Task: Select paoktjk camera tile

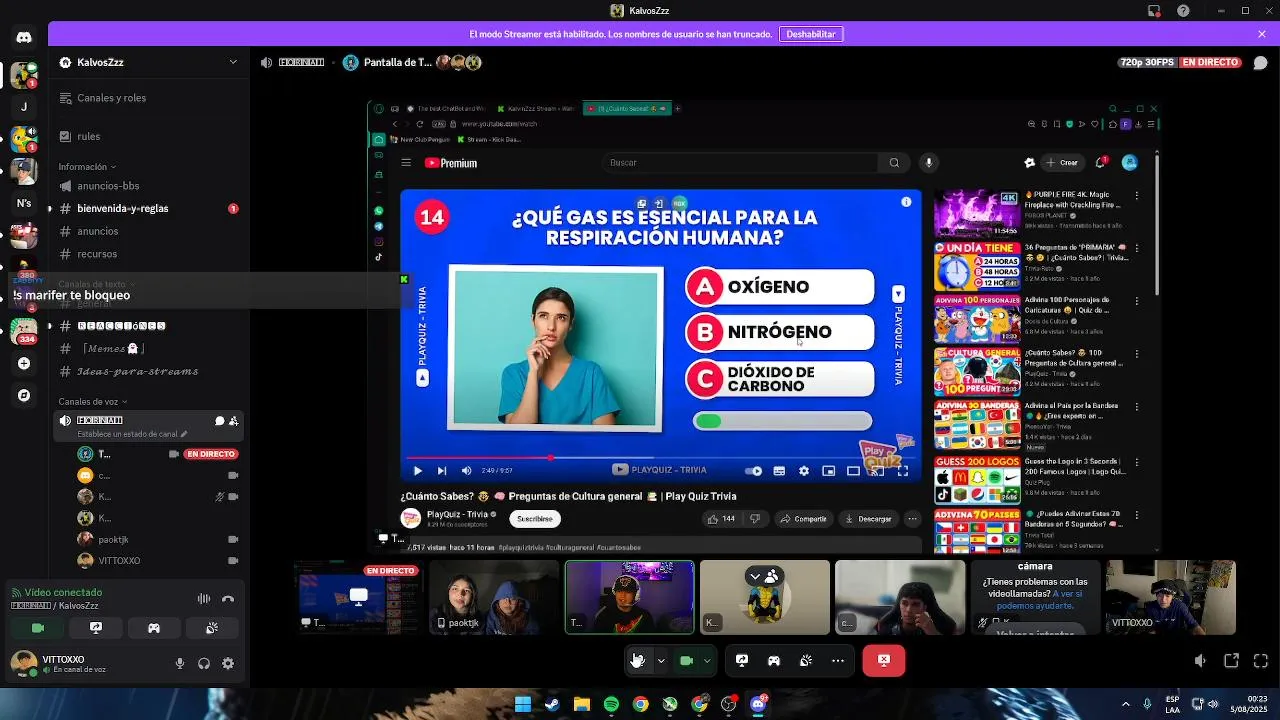Action: (494, 597)
